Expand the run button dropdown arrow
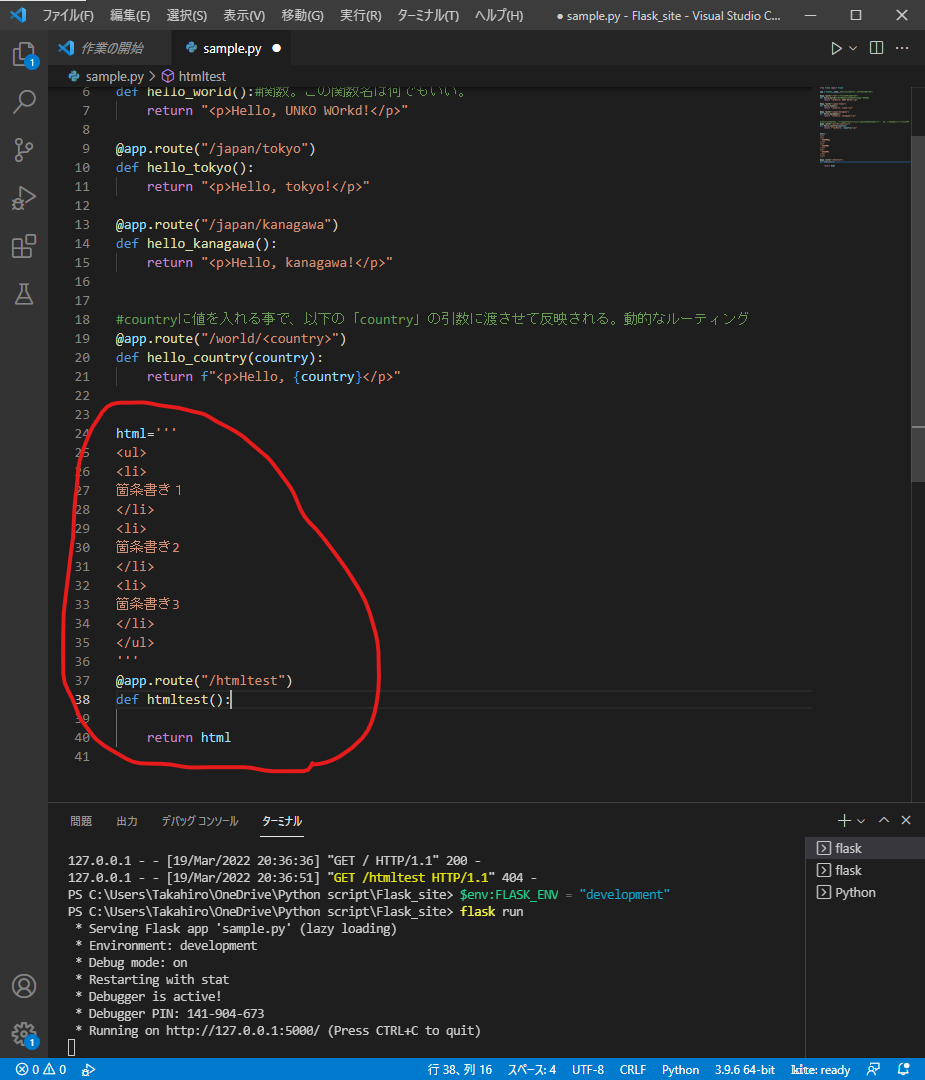This screenshot has height=1080, width=925. [x=853, y=48]
